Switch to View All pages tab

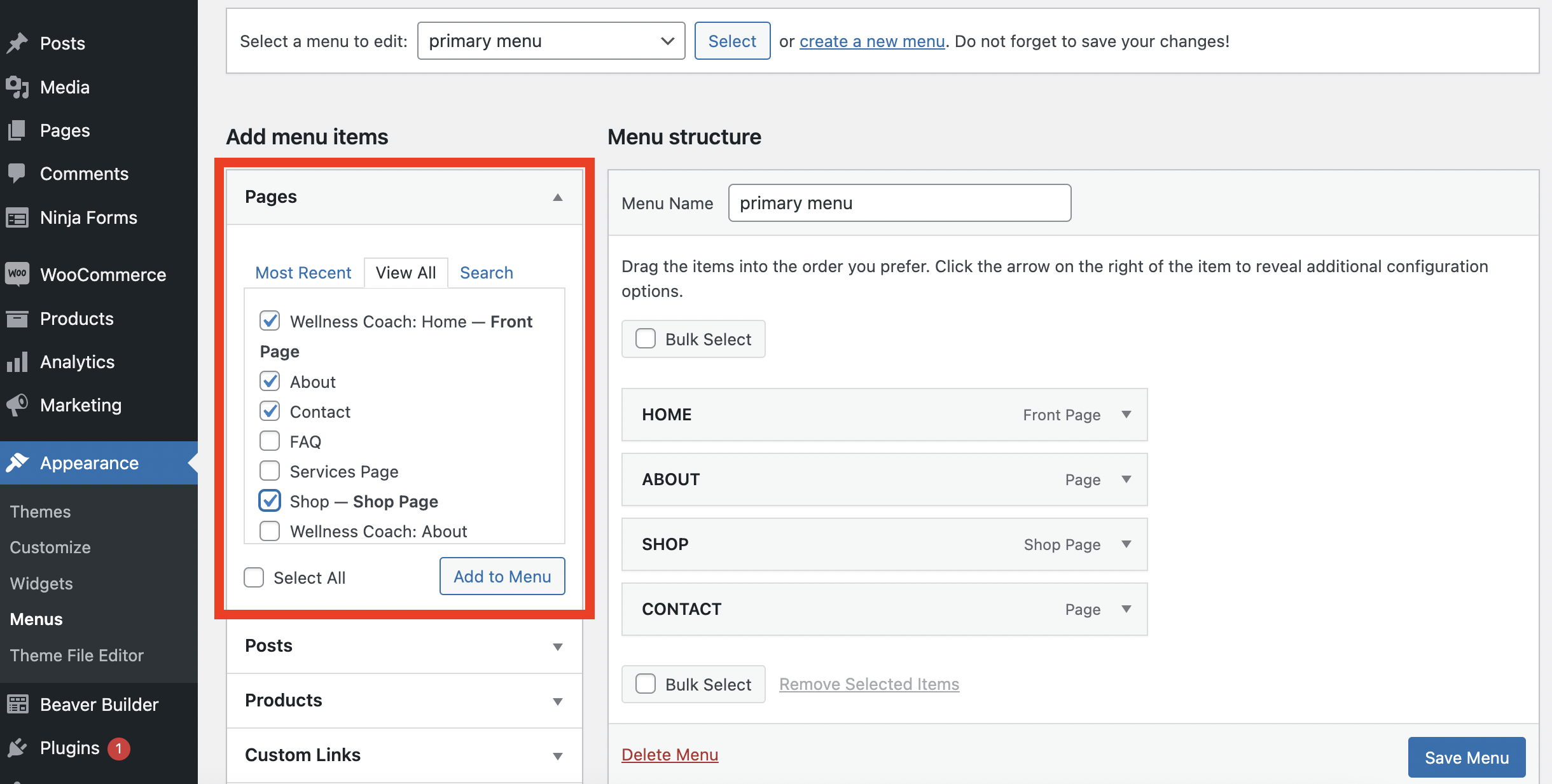click(405, 271)
